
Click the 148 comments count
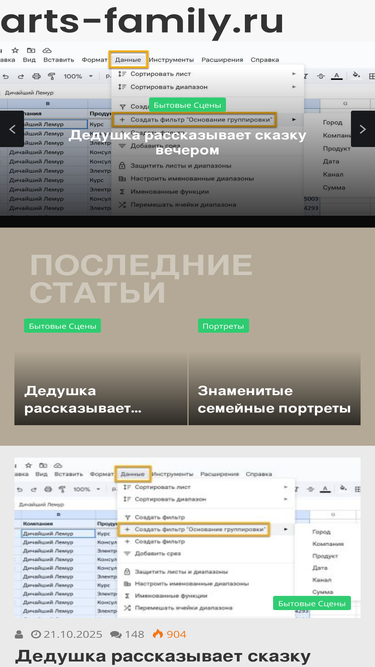click(x=134, y=634)
